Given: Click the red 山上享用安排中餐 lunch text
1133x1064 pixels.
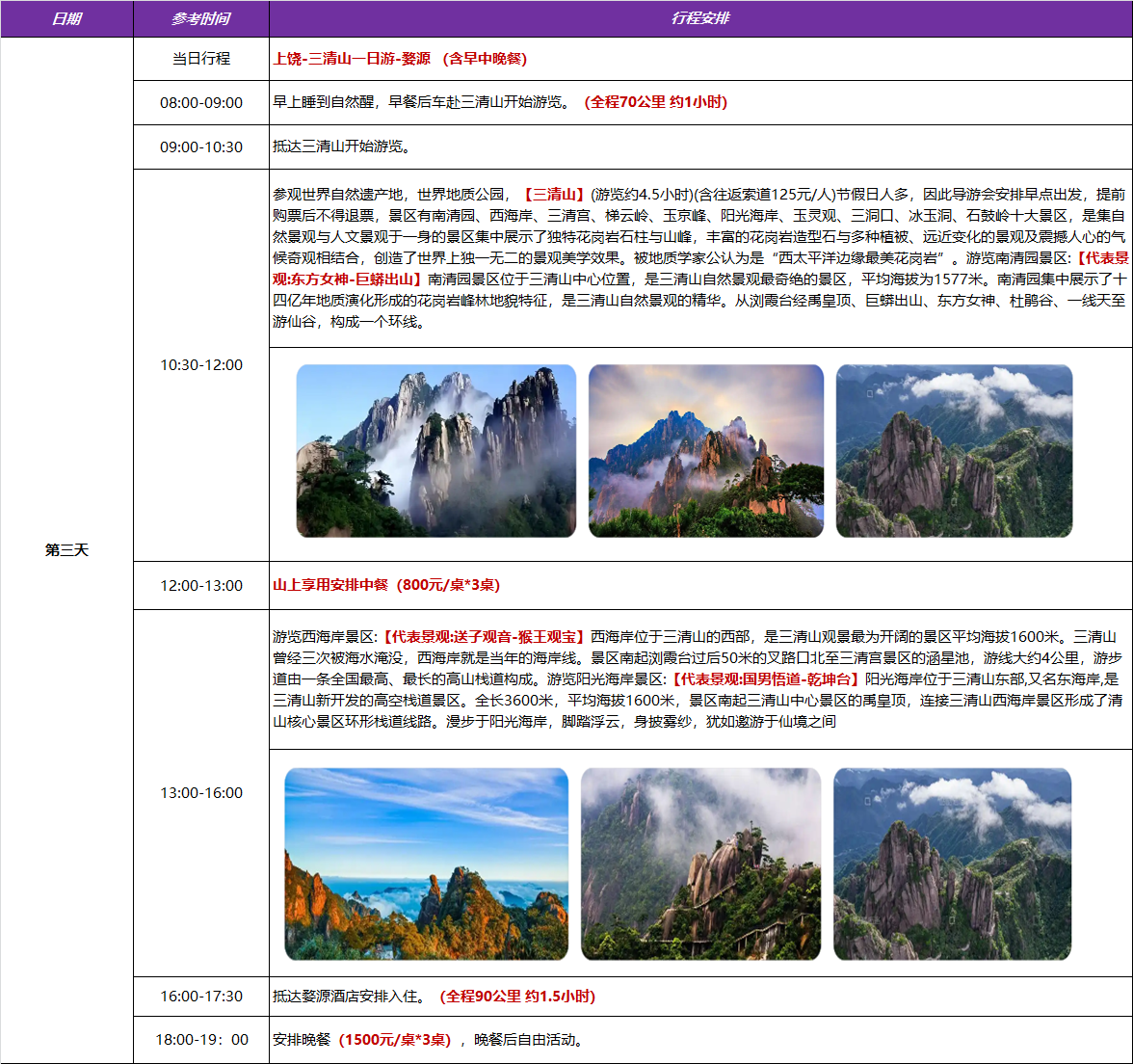Looking at the screenshot, I should pyautogui.click(x=386, y=585).
